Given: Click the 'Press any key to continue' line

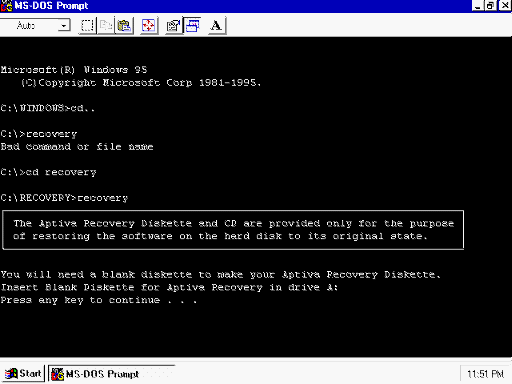Looking at the screenshot, I should point(99,300).
